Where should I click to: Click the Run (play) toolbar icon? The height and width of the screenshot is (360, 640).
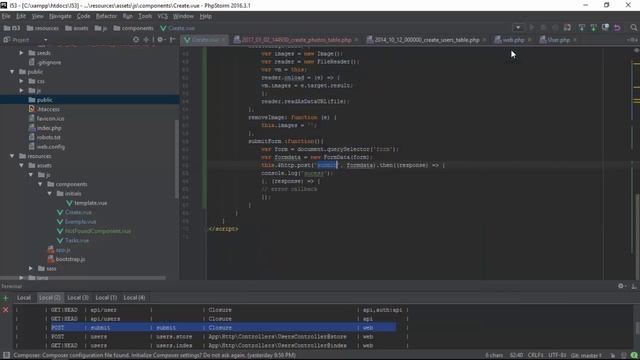[x=531, y=28]
